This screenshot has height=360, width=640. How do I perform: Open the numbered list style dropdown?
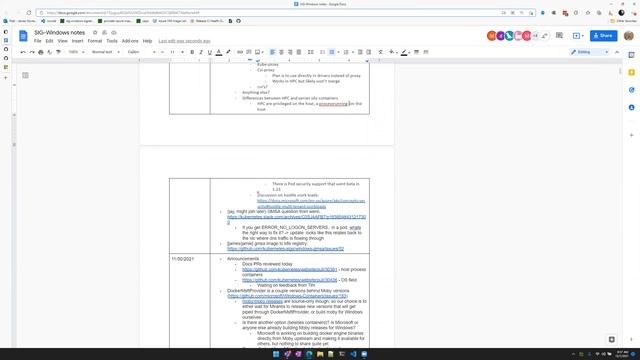(x=353, y=52)
